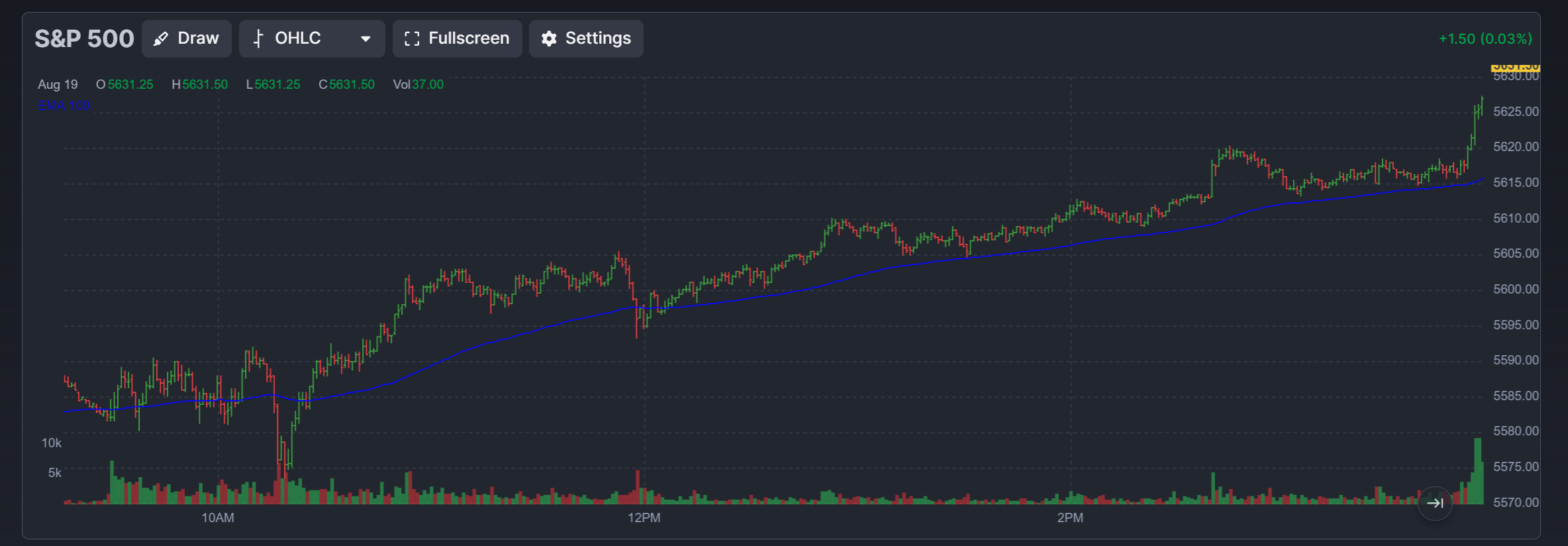Click the tallest volume bar at session end
The height and width of the screenshot is (546, 1568).
pyautogui.click(x=1477, y=471)
